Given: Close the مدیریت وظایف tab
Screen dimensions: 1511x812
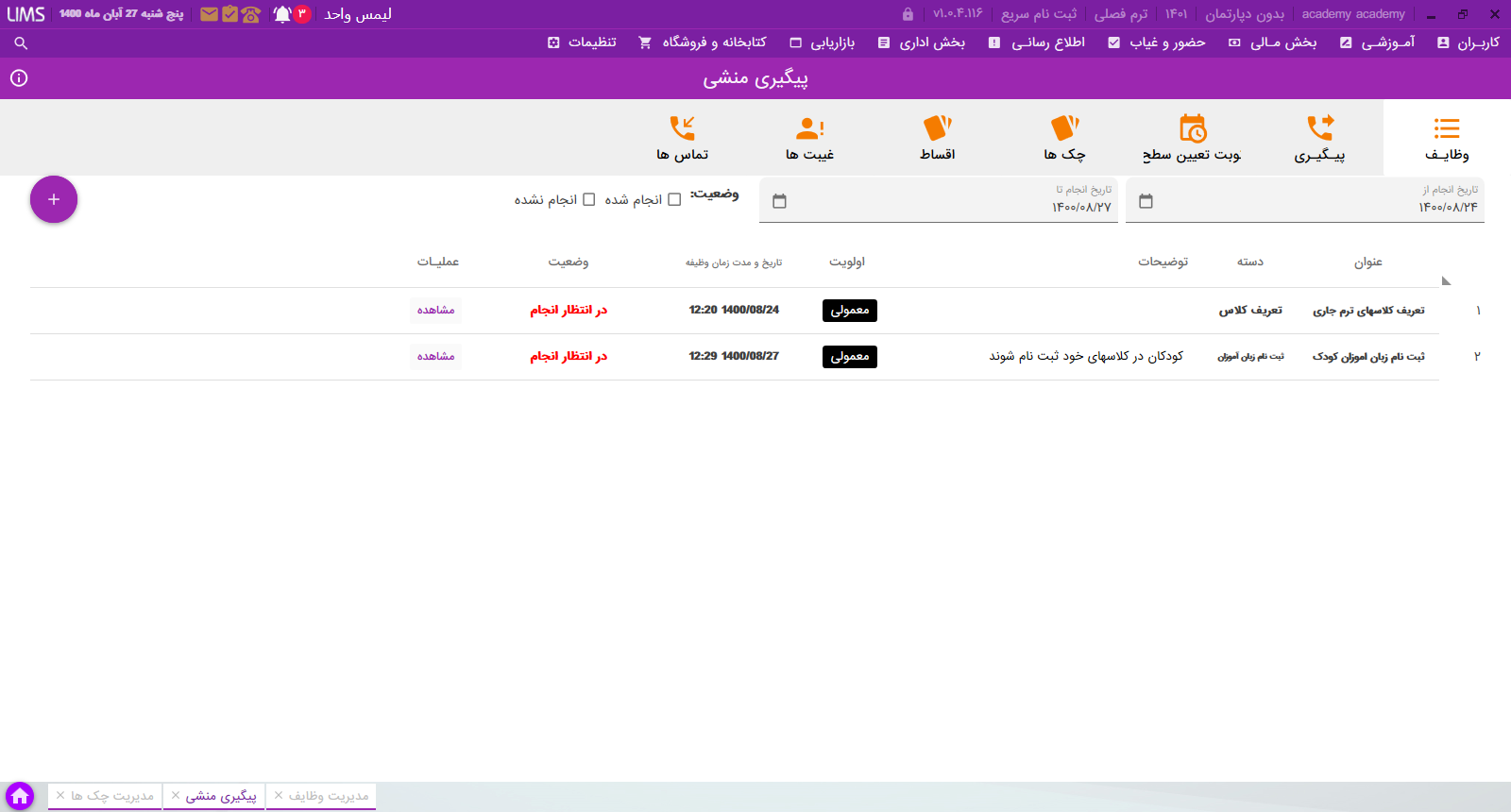Looking at the screenshot, I should 279,796.
